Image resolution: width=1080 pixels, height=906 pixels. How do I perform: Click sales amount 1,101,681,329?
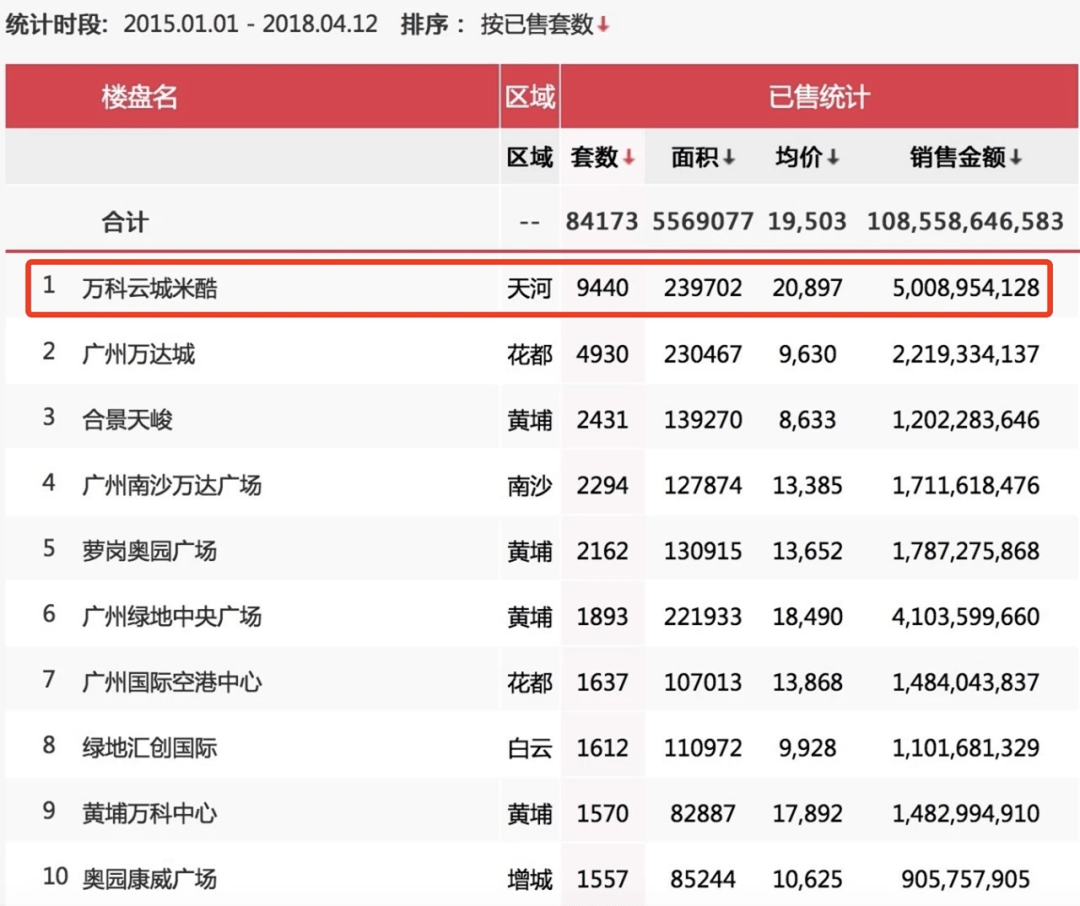(966, 748)
